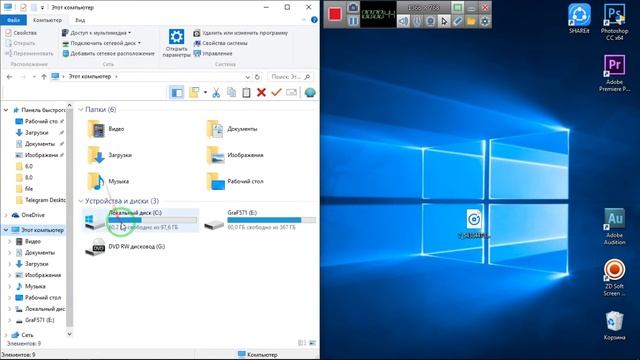This screenshot has width=640, height=360.
Task: Click the clipboard Paste icon
Action: [x=246, y=93]
